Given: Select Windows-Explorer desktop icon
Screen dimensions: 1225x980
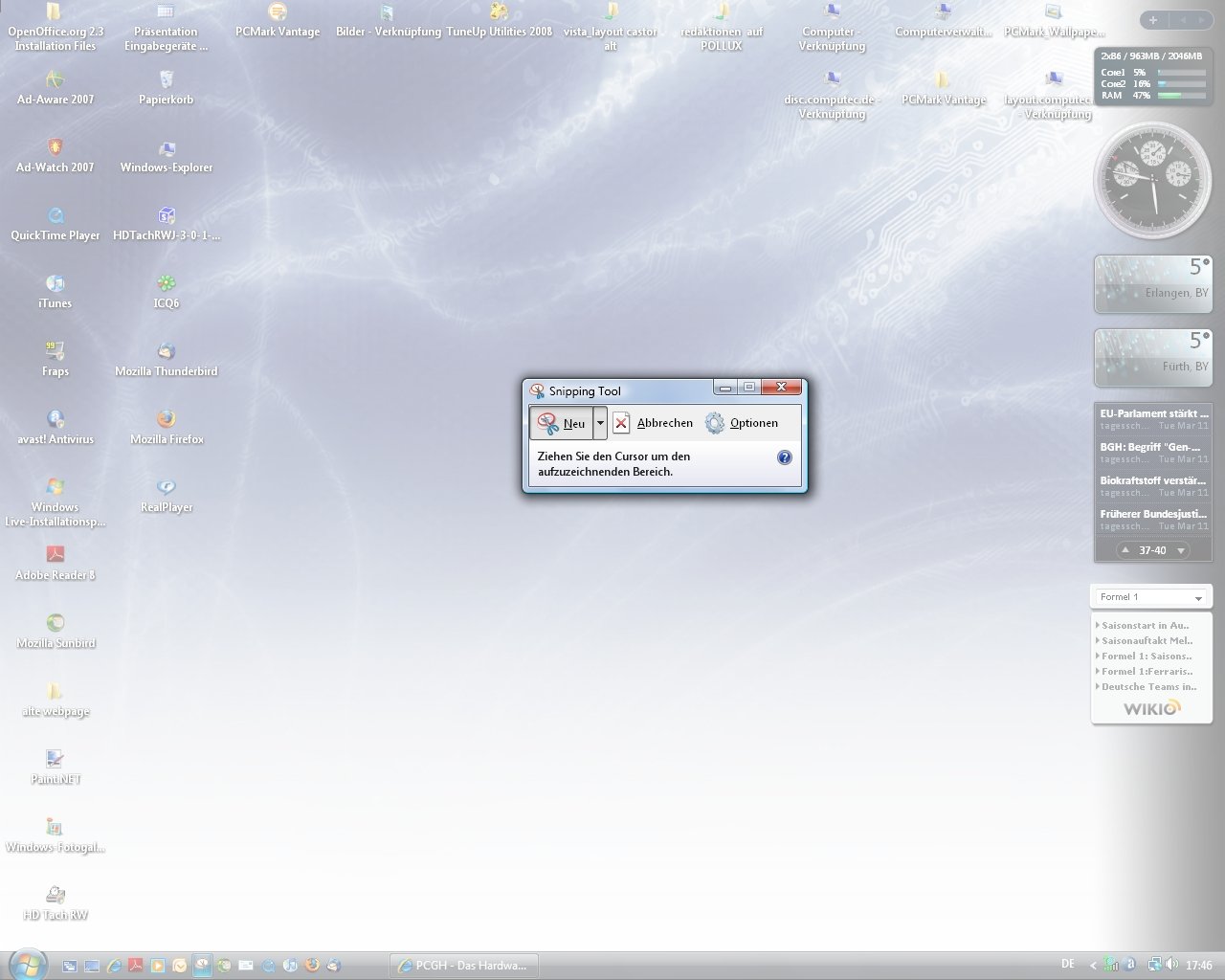Looking at the screenshot, I should pos(167,154).
